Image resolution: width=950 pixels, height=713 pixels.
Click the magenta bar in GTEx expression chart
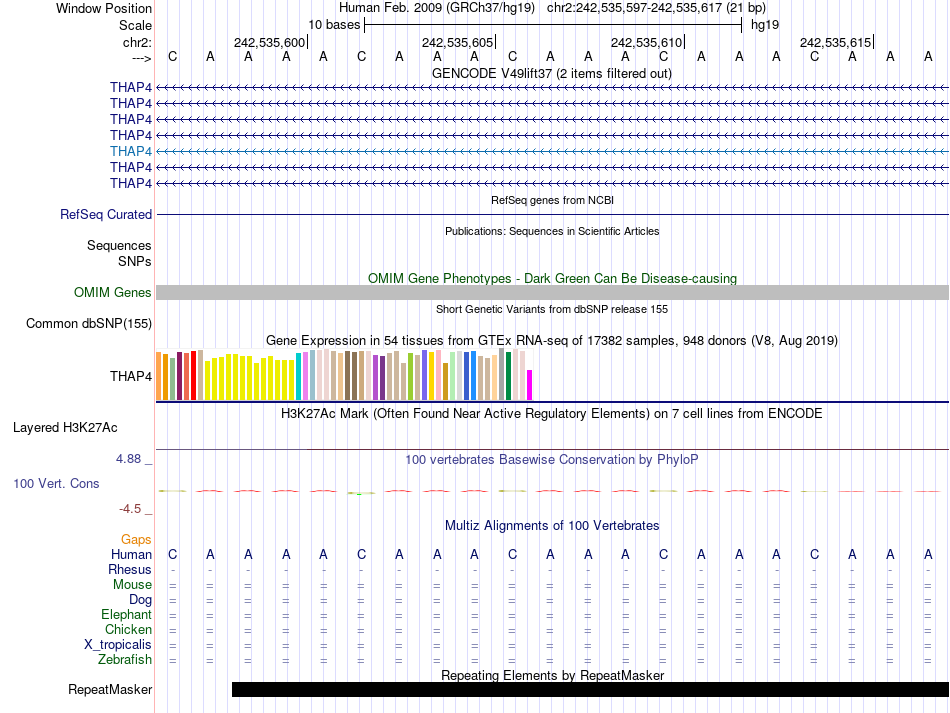coord(530,384)
